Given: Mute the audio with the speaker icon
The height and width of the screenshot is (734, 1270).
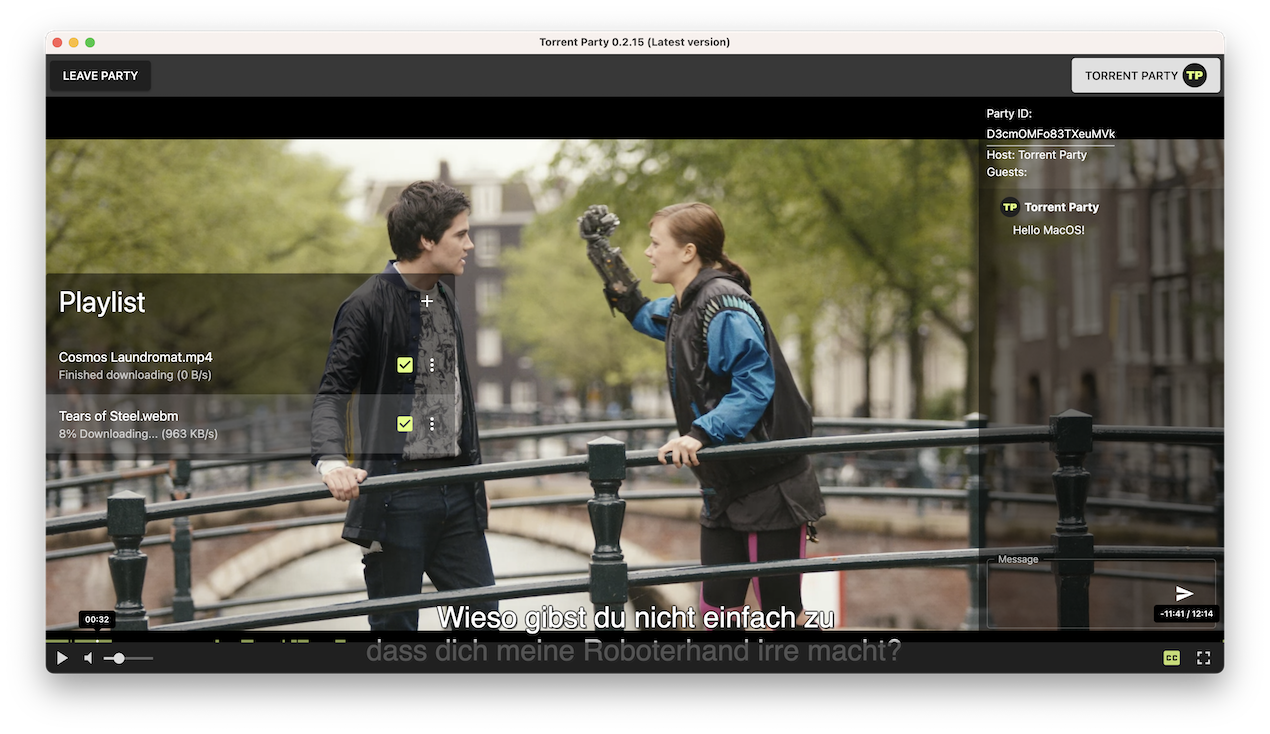Looking at the screenshot, I should point(88,658).
